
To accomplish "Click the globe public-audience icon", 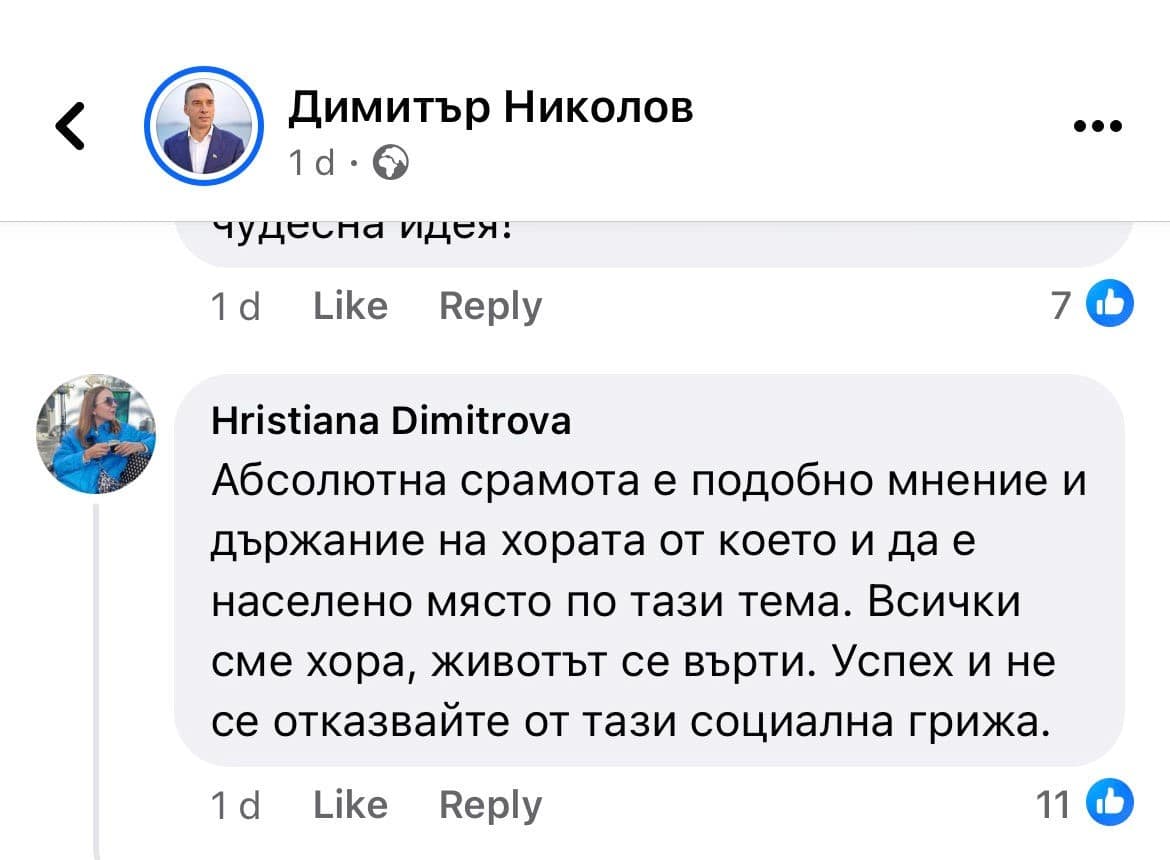I will pos(390,162).
